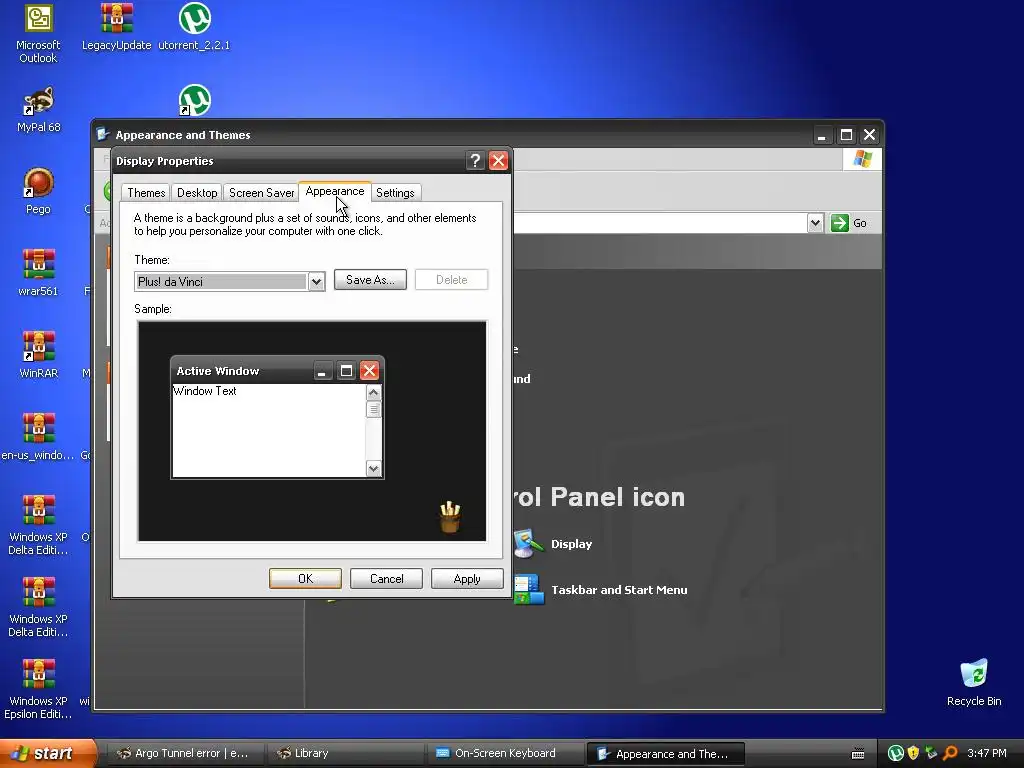Switch to On-Screen Keyboard taskbar item
Viewport: 1024px width, 768px height.
pos(506,754)
